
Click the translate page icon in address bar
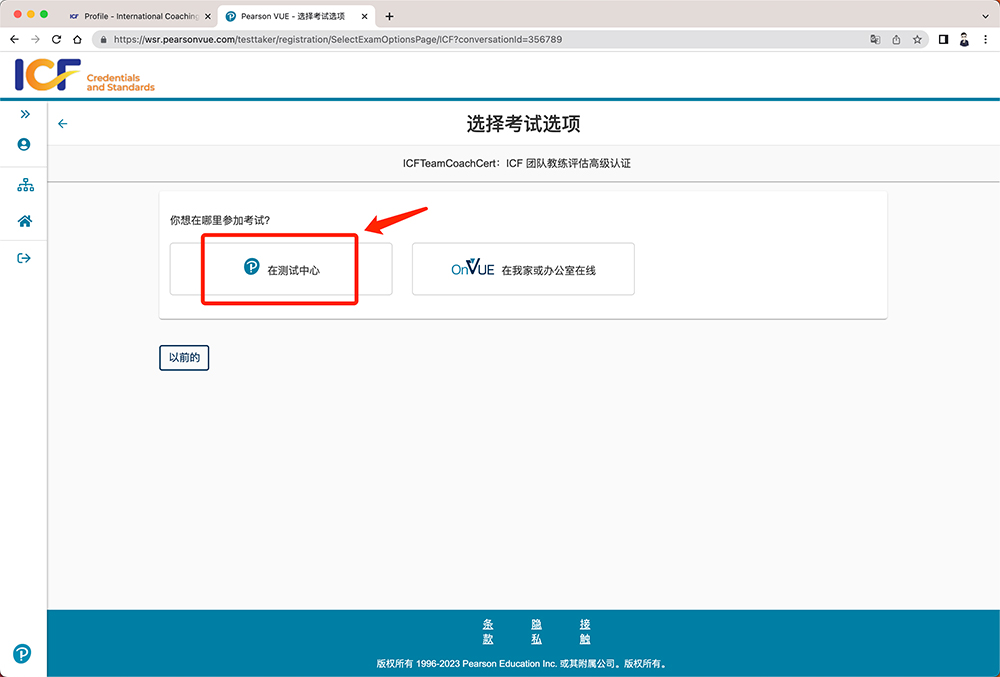875,39
